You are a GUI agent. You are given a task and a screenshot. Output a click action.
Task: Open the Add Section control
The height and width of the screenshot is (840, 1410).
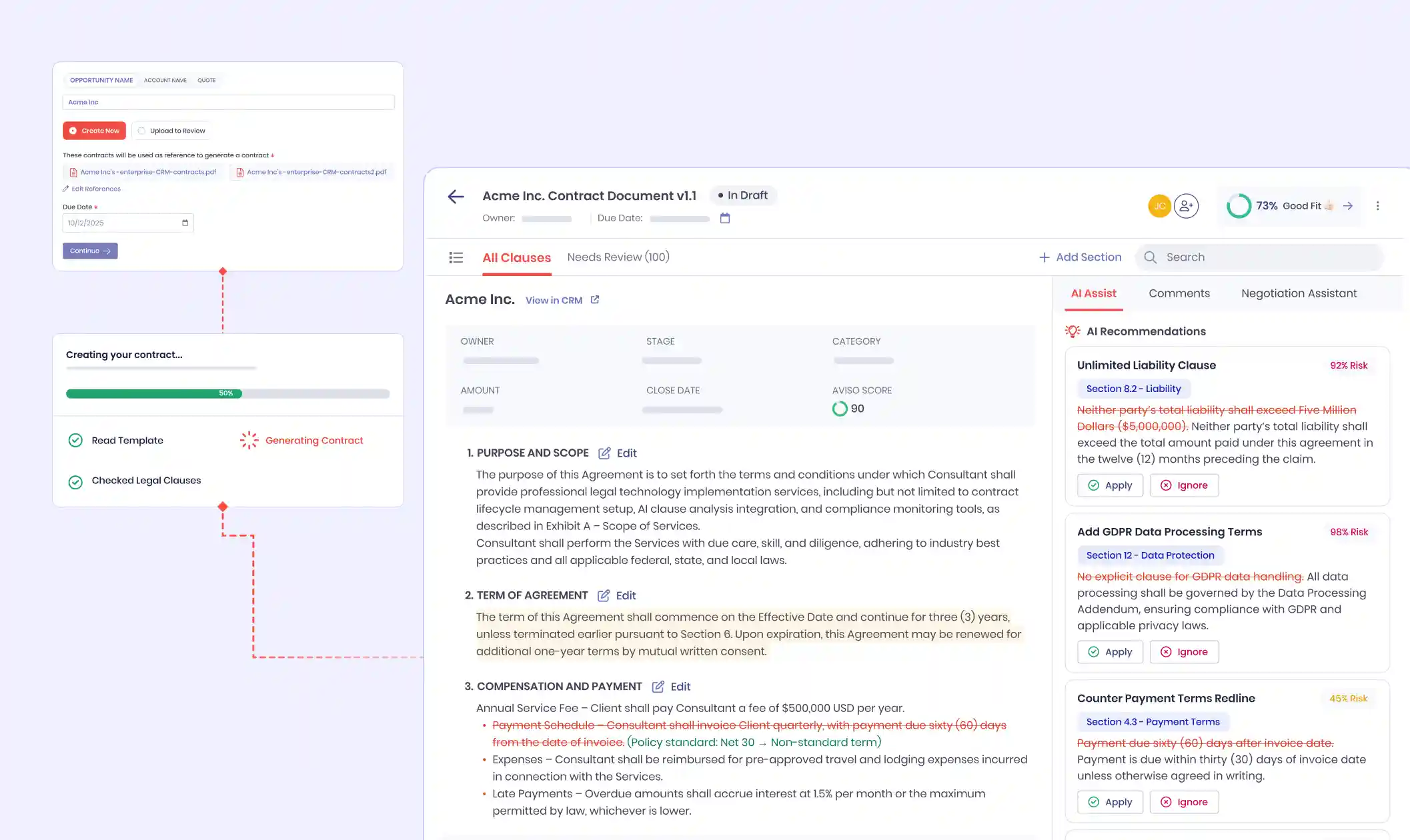(x=1081, y=257)
